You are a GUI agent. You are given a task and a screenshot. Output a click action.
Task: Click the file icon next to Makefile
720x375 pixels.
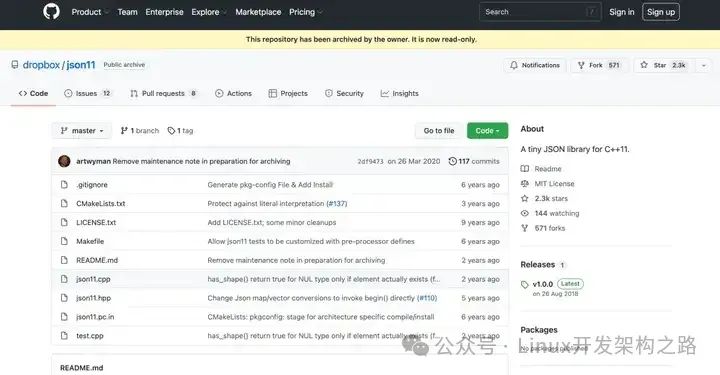64,241
